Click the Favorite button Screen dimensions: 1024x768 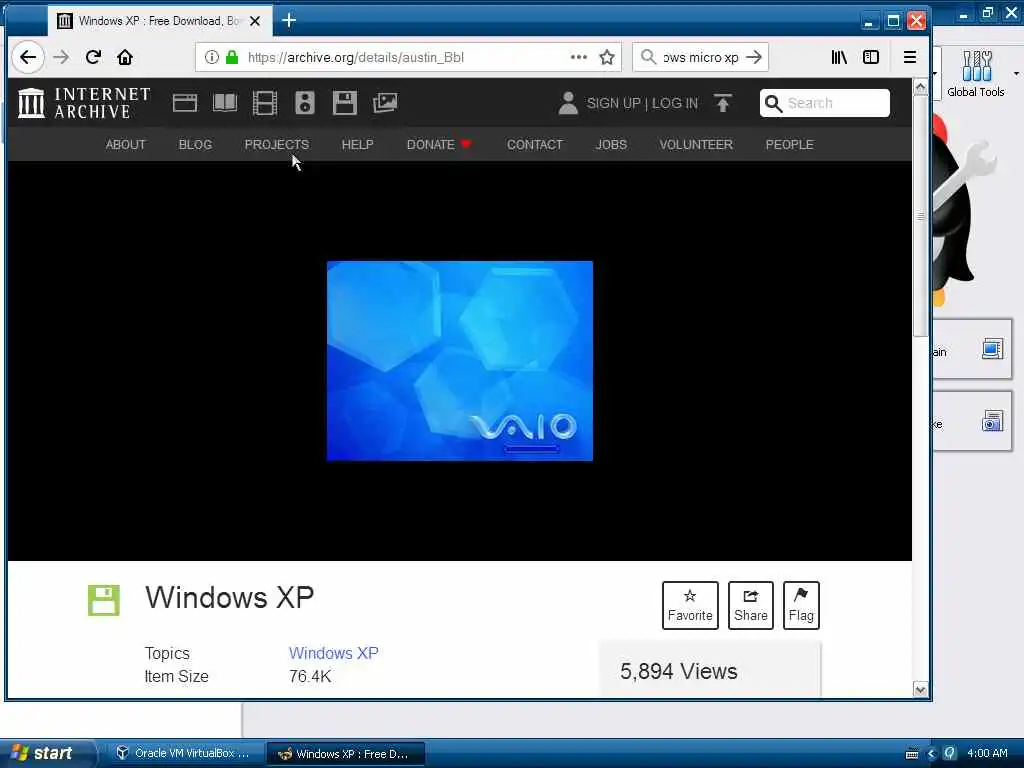coord(690,605)
